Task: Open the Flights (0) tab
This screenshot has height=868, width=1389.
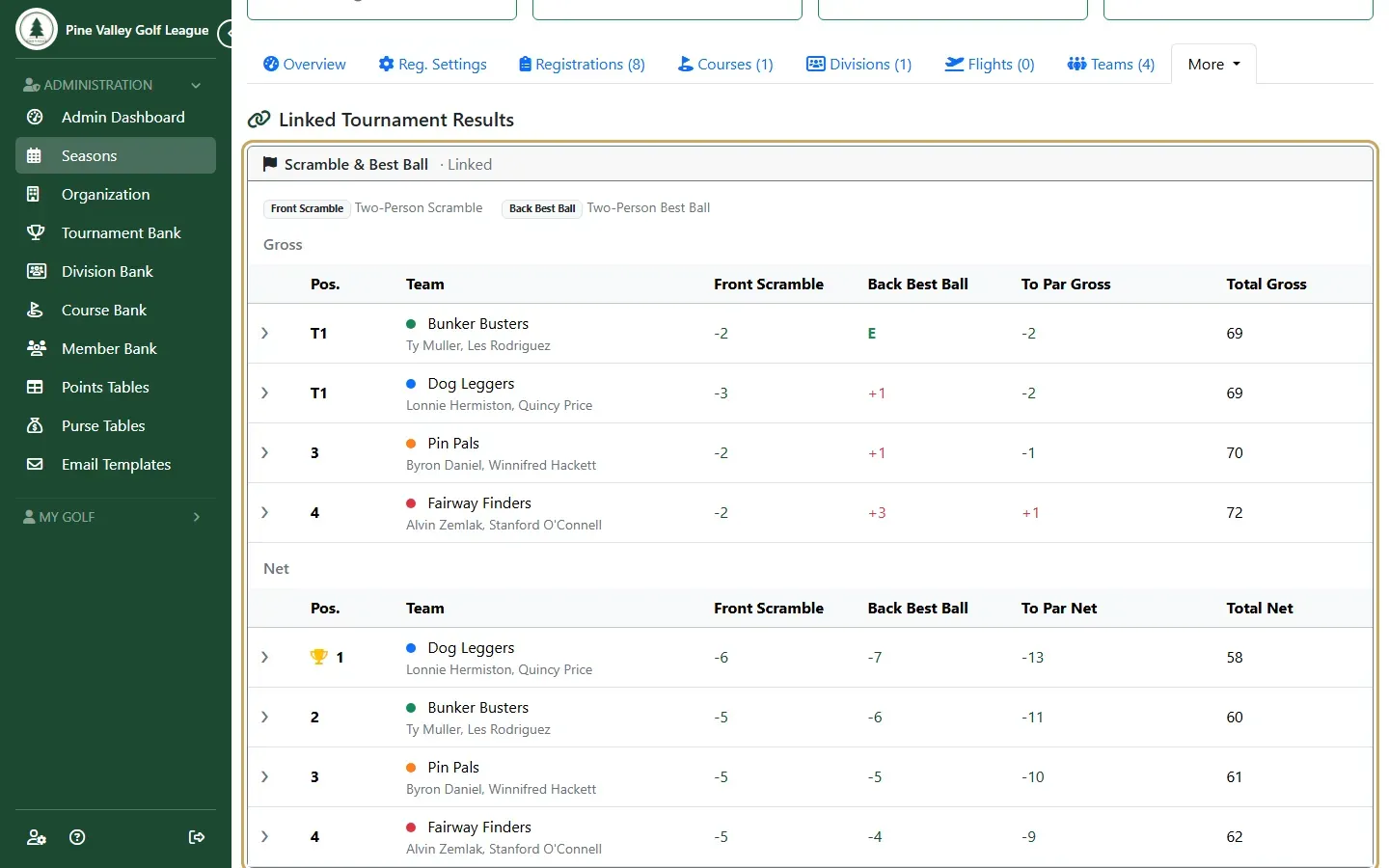Action: [989, 64]
